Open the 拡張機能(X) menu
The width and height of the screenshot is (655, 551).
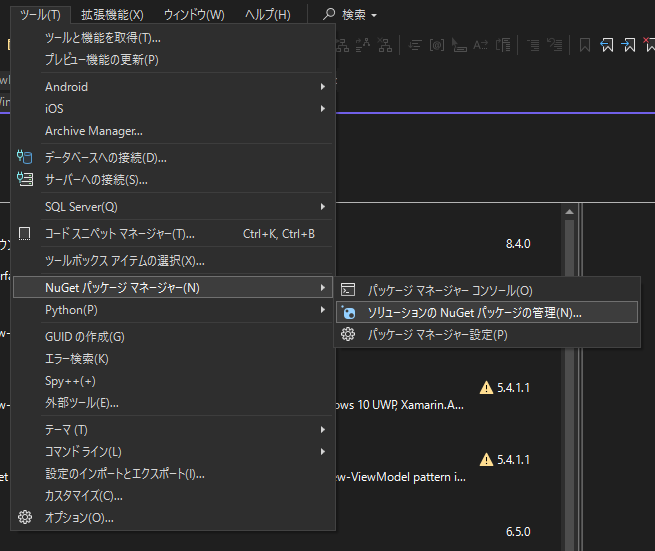click(112, 15)
